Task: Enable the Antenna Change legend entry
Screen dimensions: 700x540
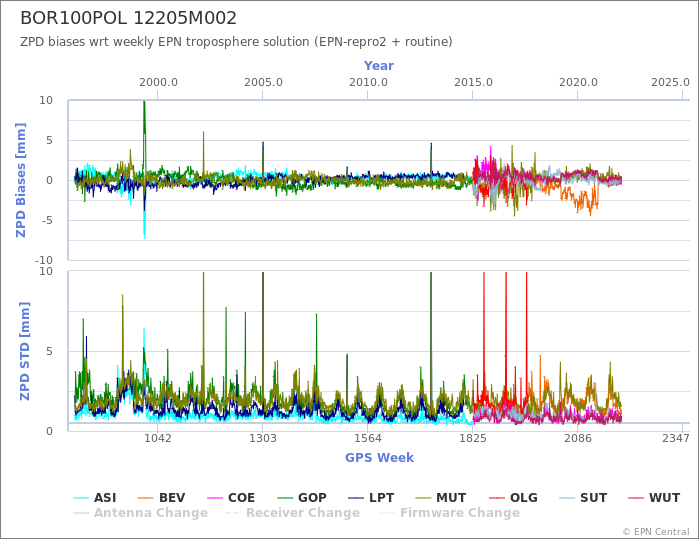Action: click(141, 513)
